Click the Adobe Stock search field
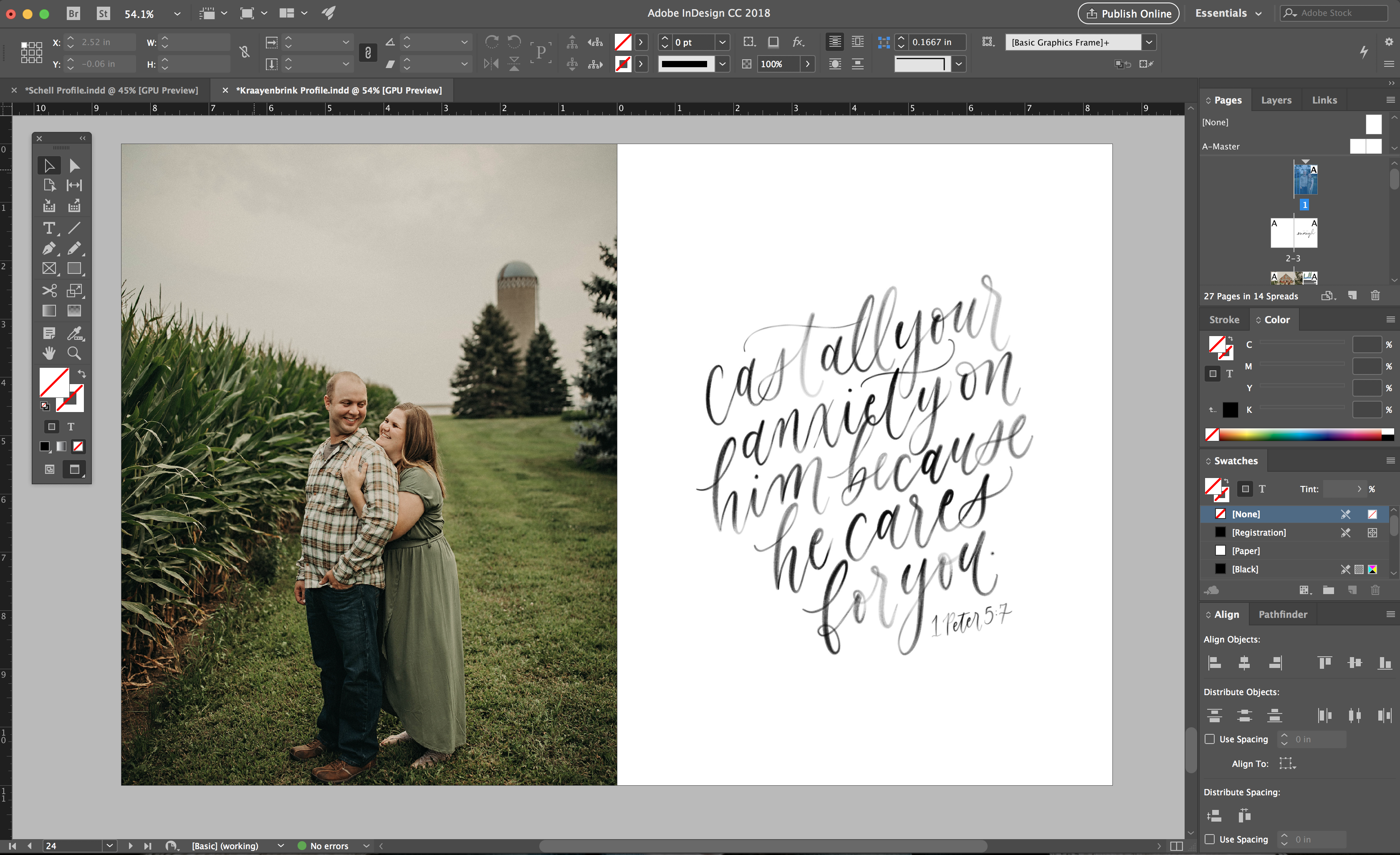This screenshot has height=855, width=1400. pos(1336,13)
